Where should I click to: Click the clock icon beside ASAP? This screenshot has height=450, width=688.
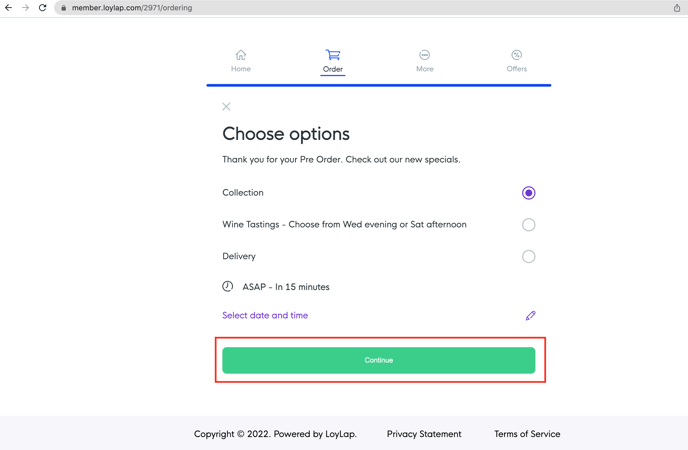click(x=228, y=287)
